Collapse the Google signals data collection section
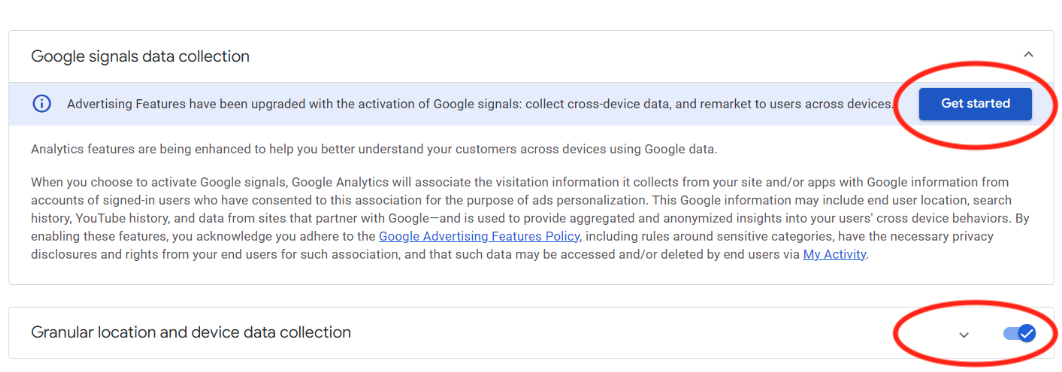This screenshot has width=1062, height=372. (x=1028, y=54)
